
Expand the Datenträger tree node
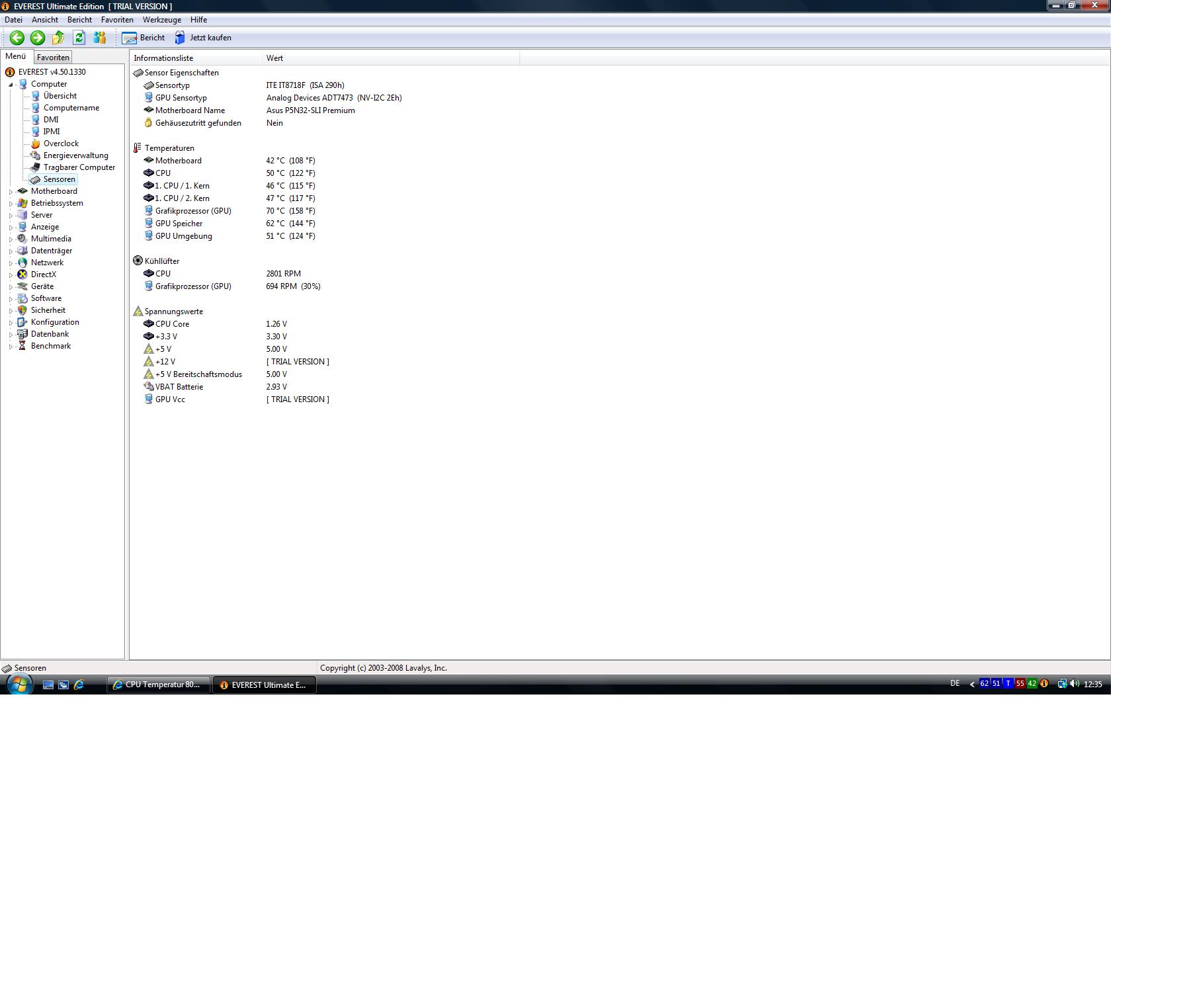(11, 251)
